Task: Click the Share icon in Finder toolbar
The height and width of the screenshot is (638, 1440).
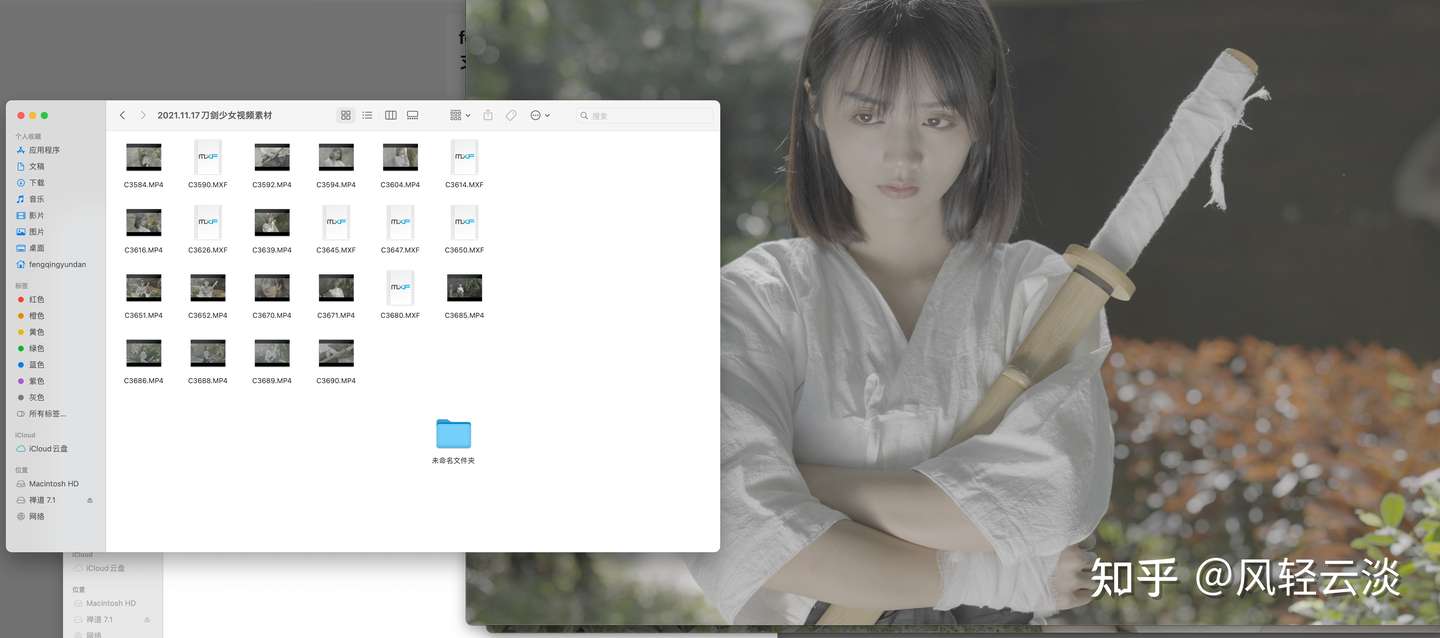Action: click(x=488, y=115)
